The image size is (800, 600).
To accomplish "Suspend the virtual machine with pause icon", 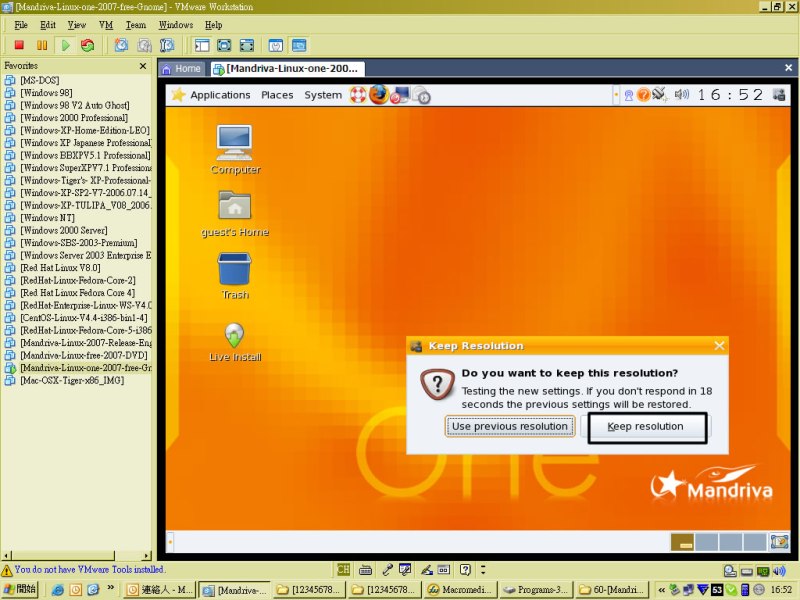I will (x=42, y=45).
